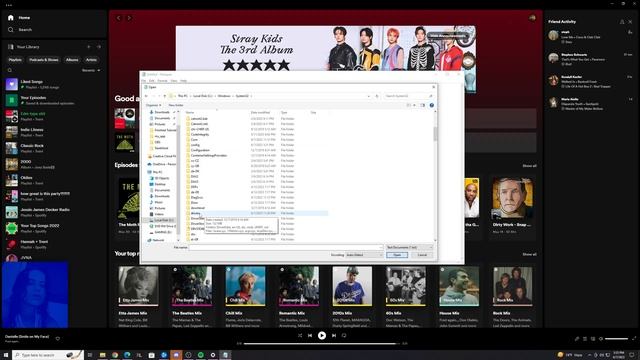The image size is (640, 360).
Task: Open the play queue icon
Action: pyautogui.click(x=585, y=339)
